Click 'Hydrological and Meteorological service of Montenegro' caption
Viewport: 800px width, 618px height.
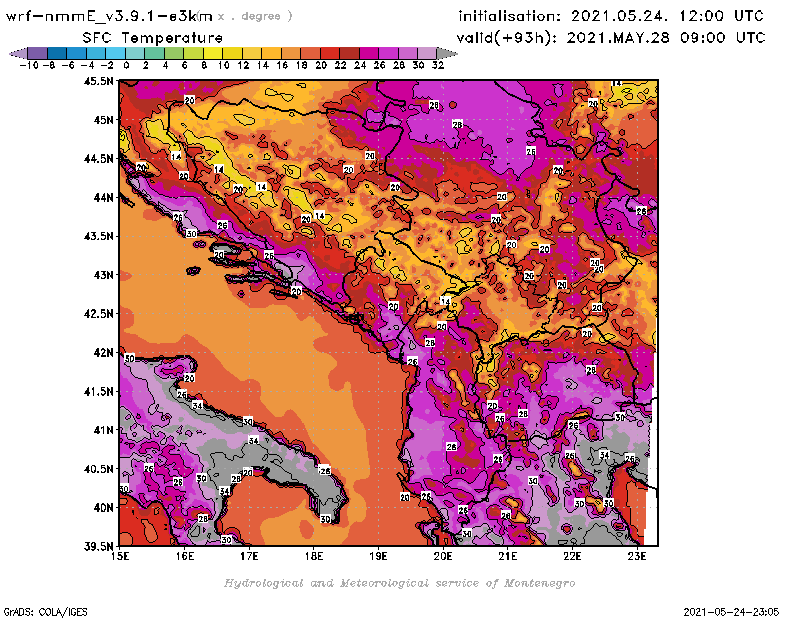pyautogui.click(x=399, y=583)
